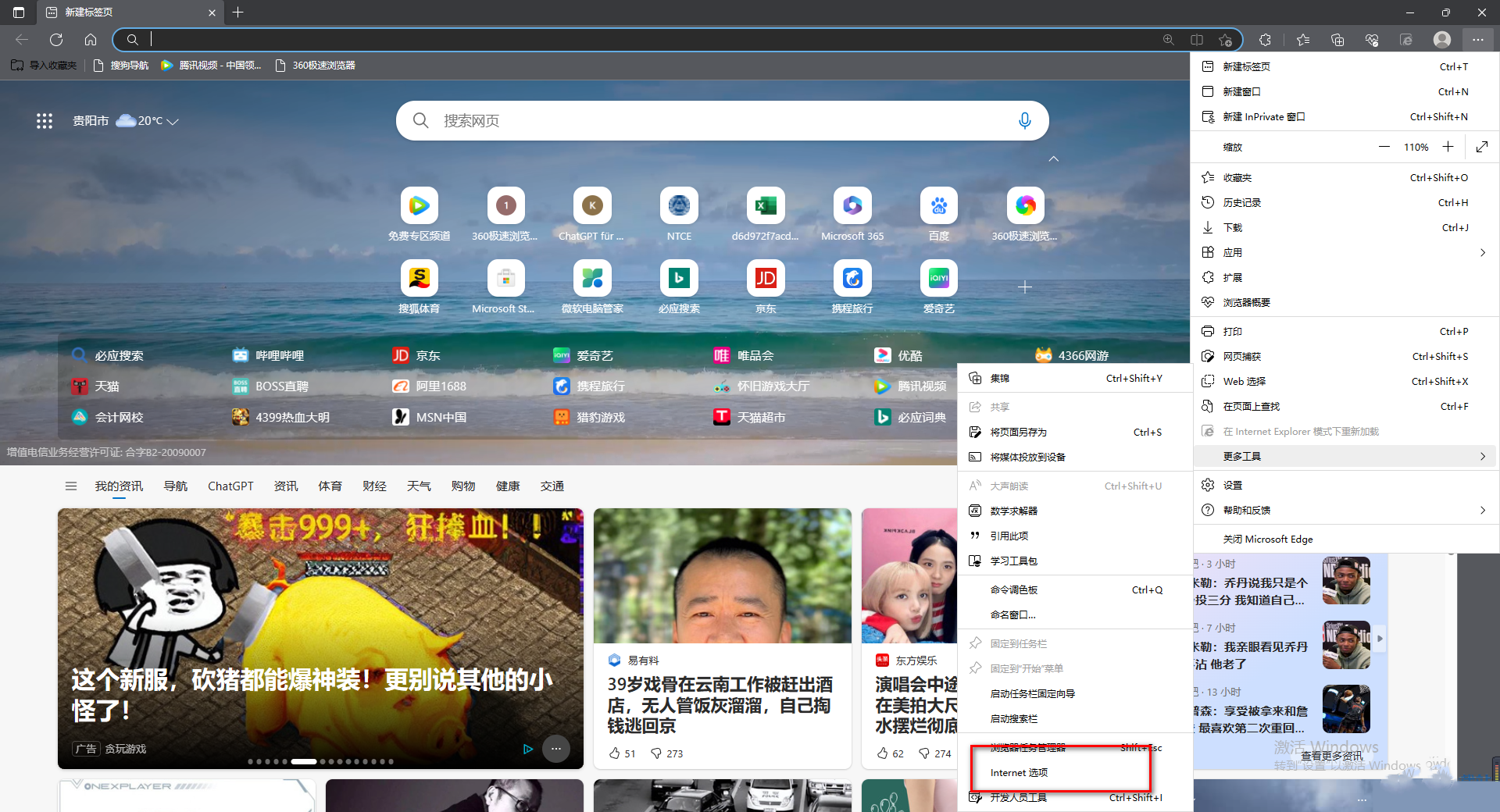Select Internet 选项 from the context menu
Screen dimensions: 1500x812
1018,772
